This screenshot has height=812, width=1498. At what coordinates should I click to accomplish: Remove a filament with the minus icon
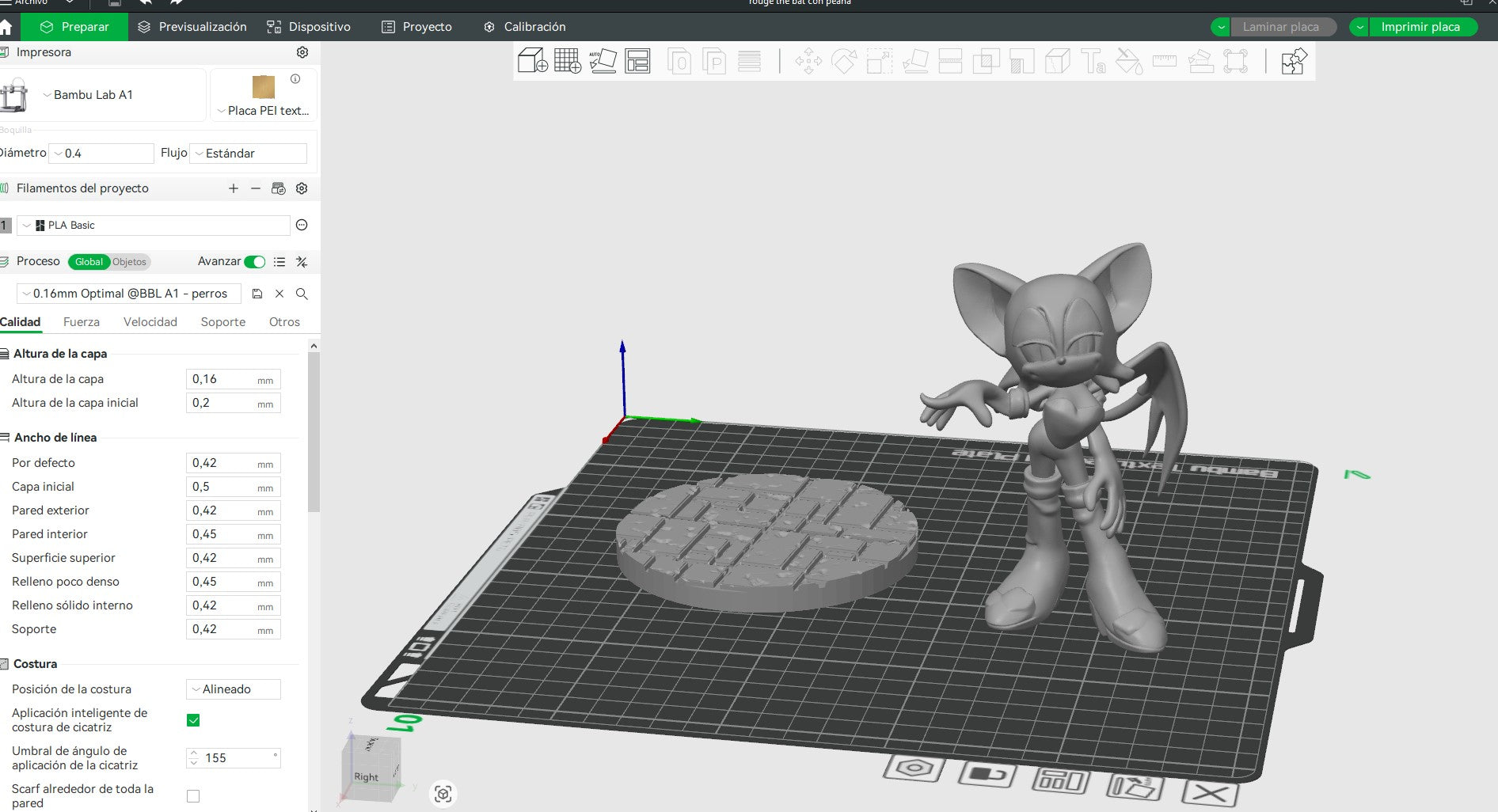[x=255, y=188]
